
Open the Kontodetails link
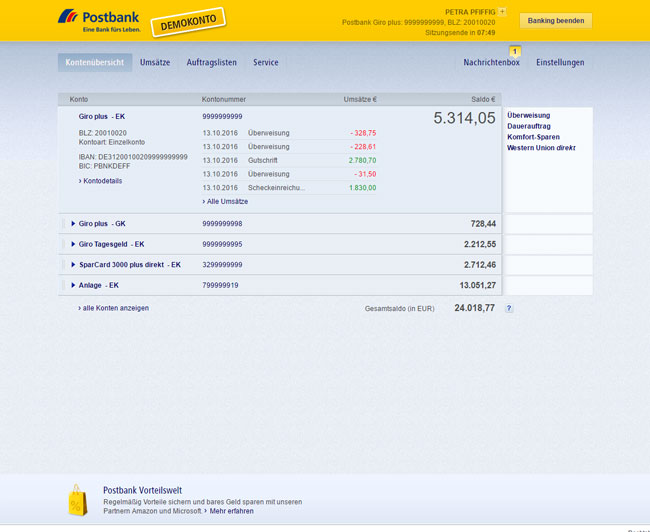click(101, 181)
